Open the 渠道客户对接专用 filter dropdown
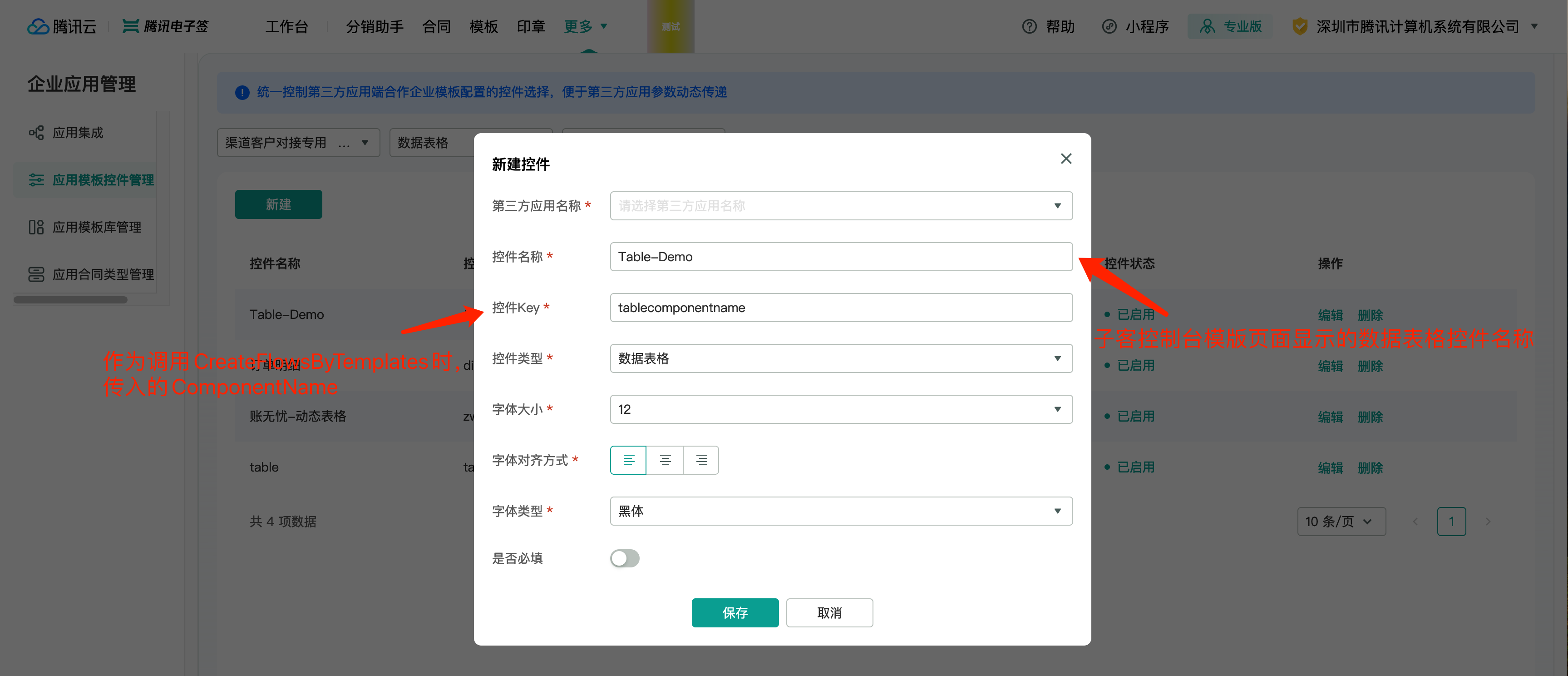This screenshot has width=1568, height=676. click(x=298, y=143)
